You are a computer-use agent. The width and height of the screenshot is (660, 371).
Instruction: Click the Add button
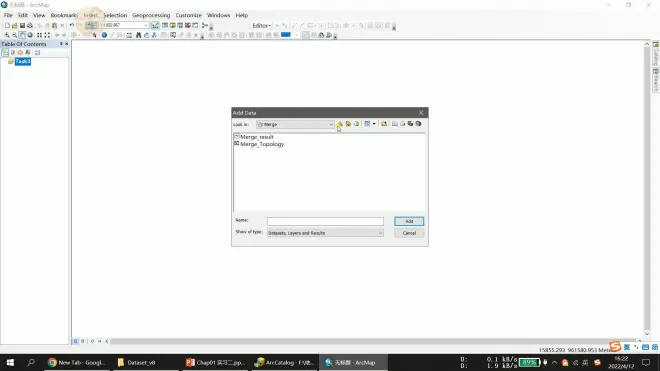point(409,221)
